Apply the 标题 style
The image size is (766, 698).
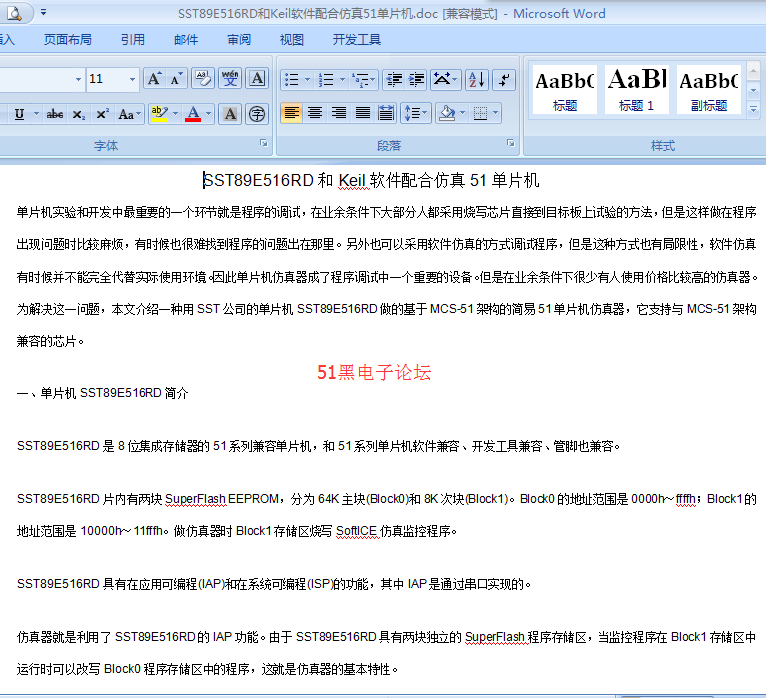[x=565, y=89]
